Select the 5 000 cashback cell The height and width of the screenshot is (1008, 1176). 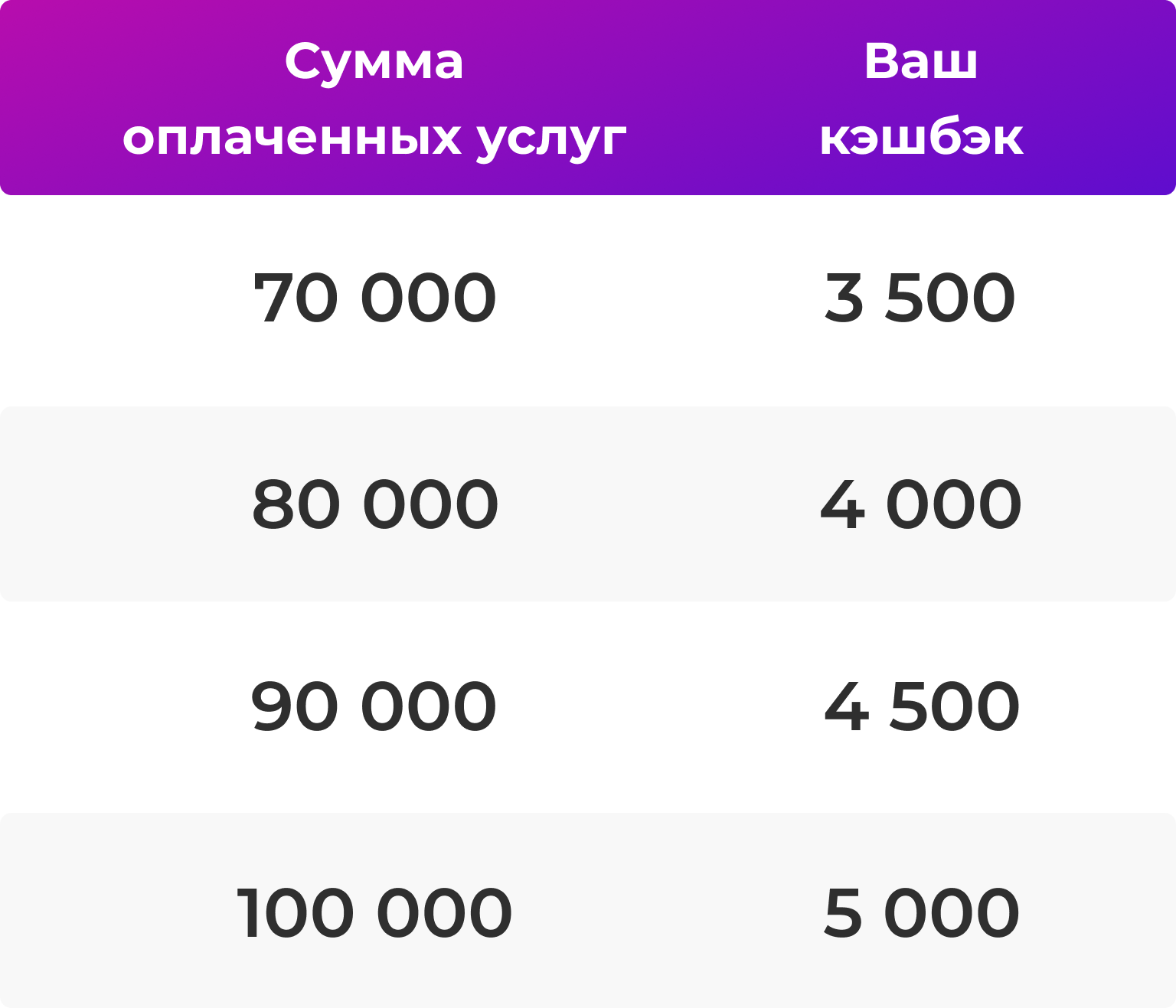click(x=922, y=913)
